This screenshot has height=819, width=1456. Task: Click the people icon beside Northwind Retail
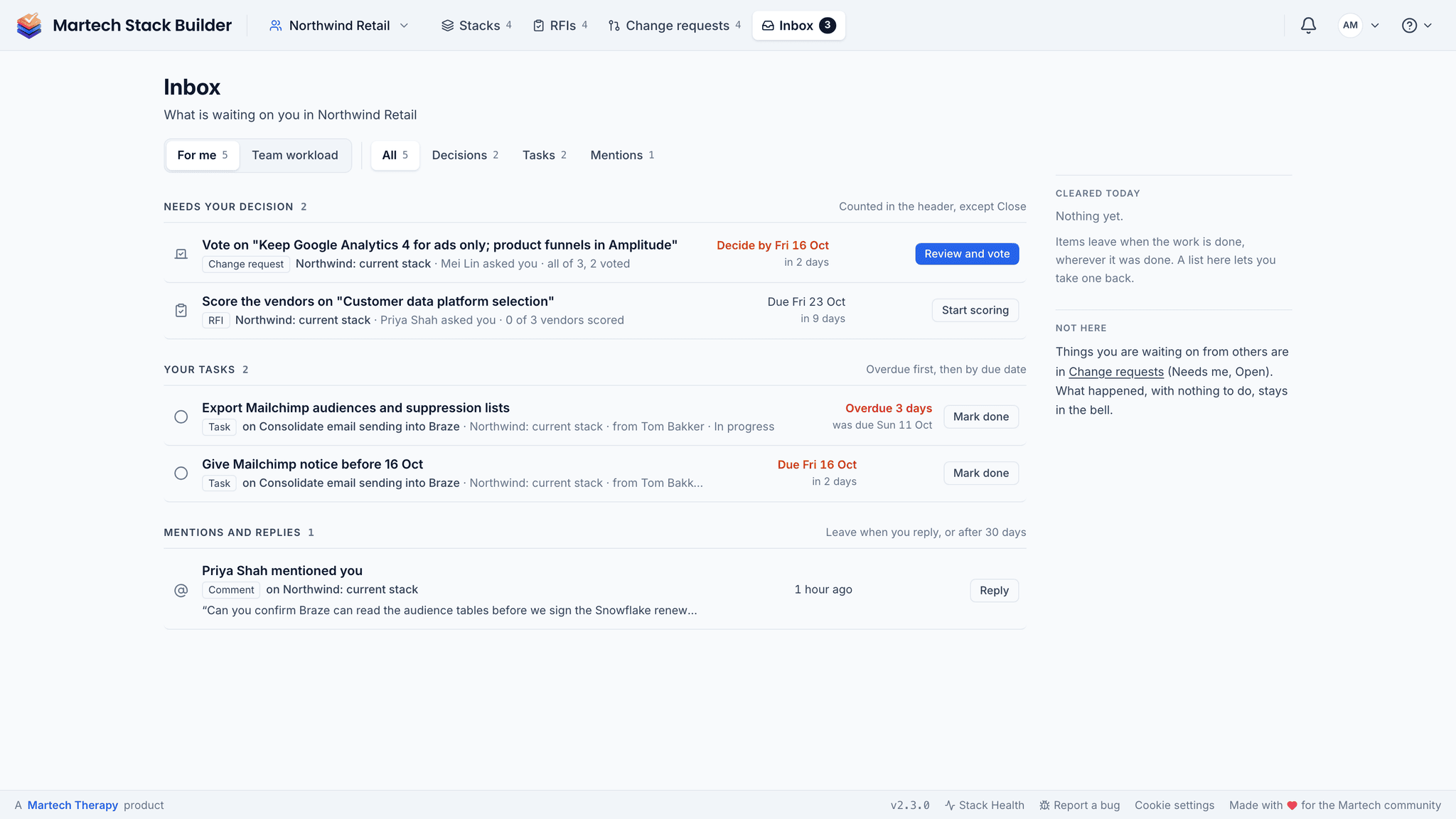(276, 26)
